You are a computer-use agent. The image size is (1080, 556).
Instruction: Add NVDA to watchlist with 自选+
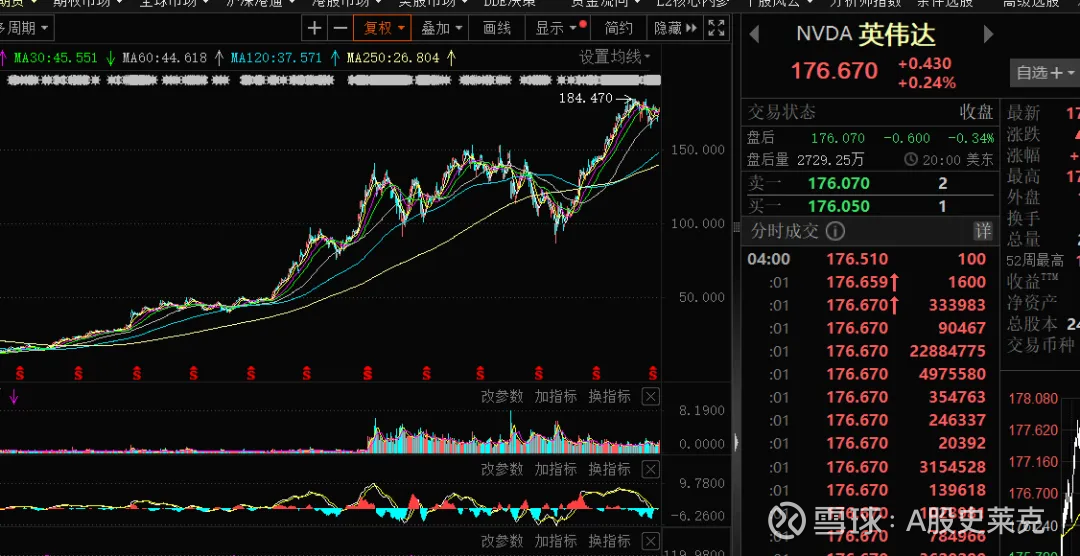[1039, 72]
